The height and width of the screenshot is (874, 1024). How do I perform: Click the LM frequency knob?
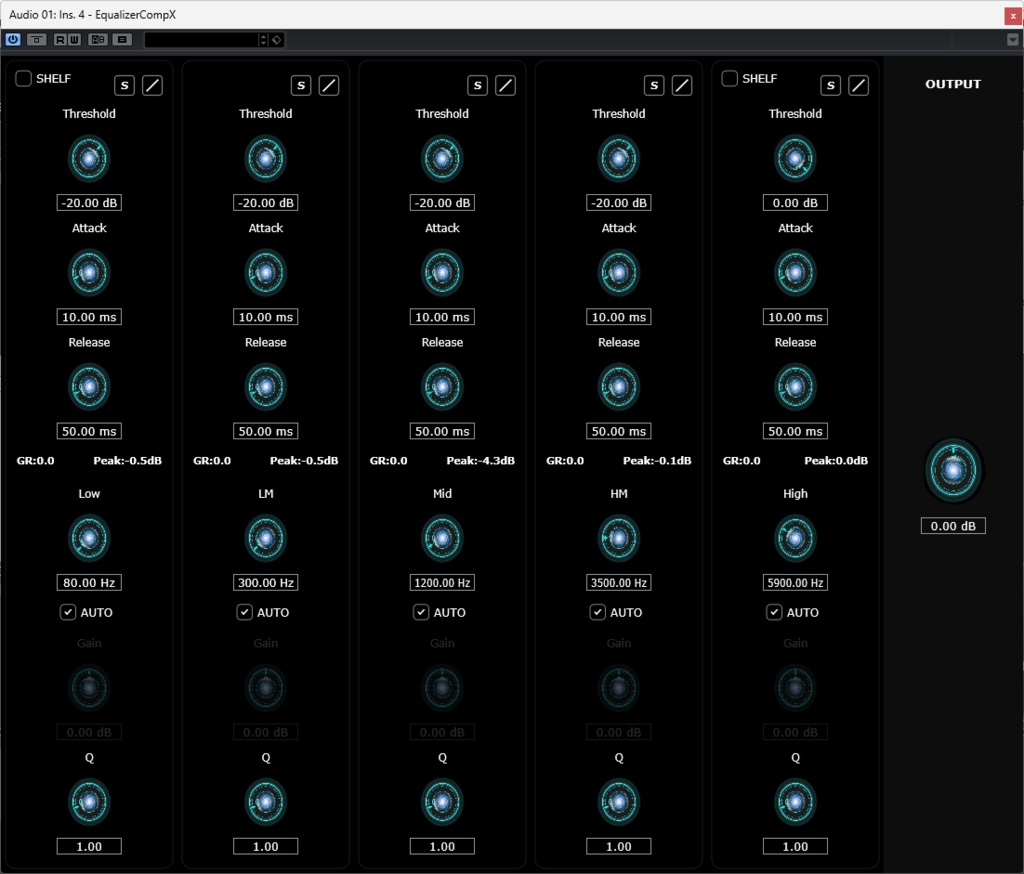(266, 538)
